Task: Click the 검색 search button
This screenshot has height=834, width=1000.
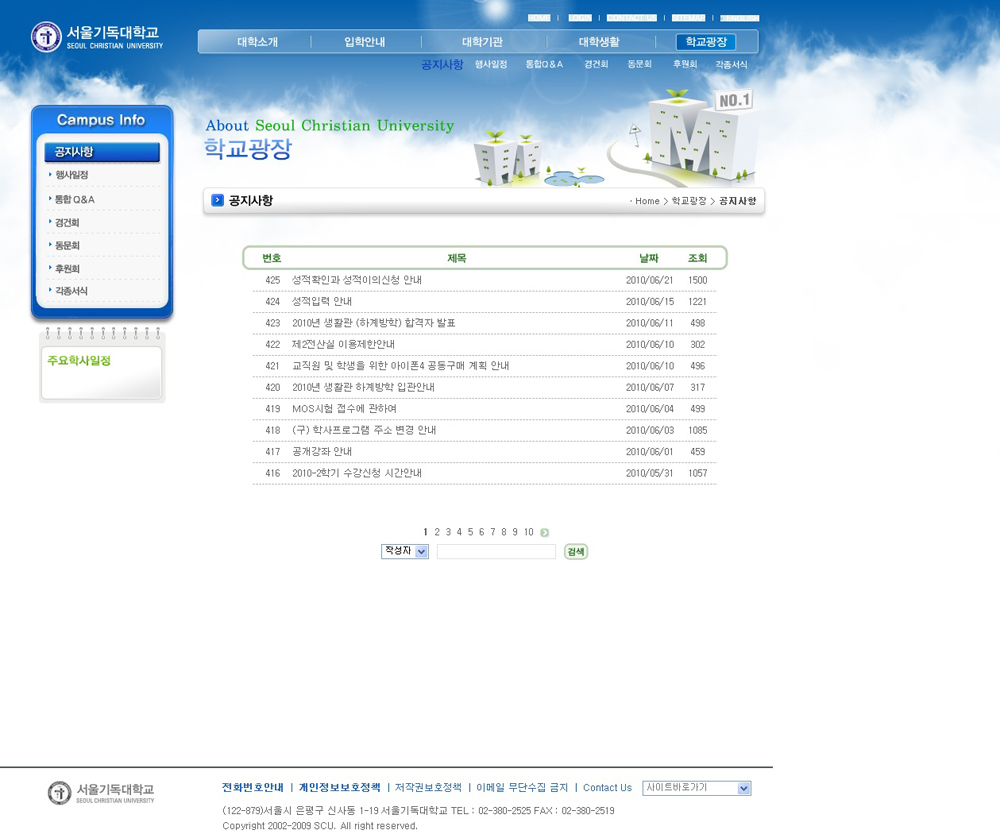Action: pos(576,552)
